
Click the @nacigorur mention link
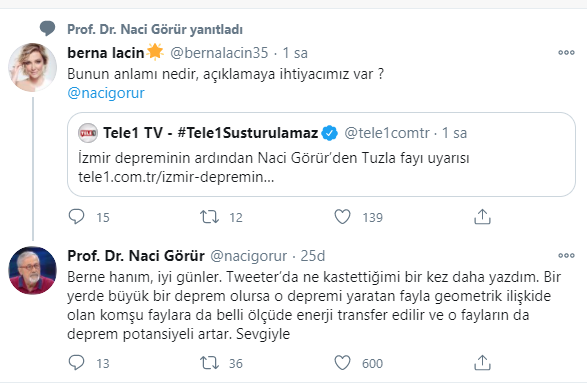click(106, 93)
